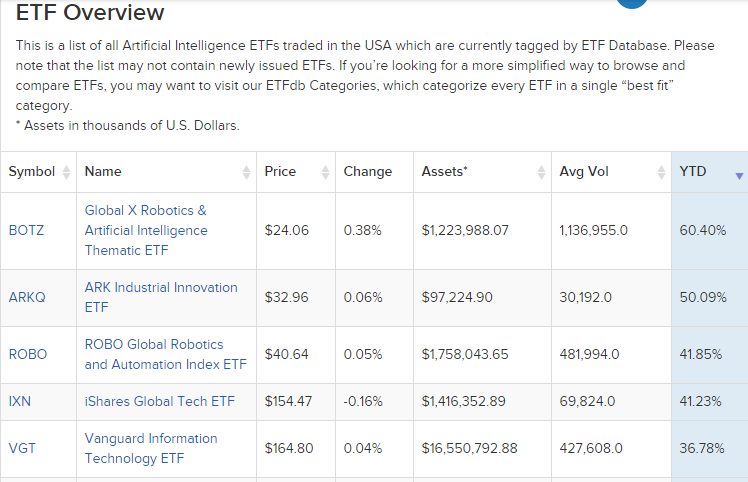Screen dimensions: 748x482
Task: Toggle the YTD descending sort arrow
Action: [x=739, y=175]
